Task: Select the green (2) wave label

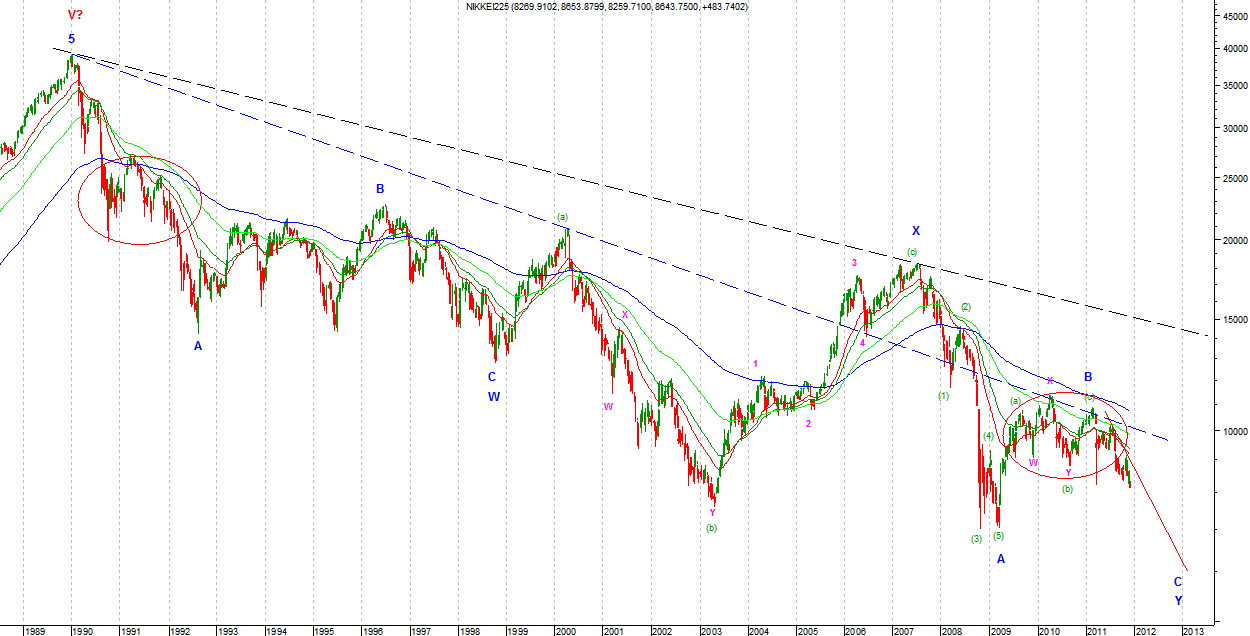Action: (966, 307)
